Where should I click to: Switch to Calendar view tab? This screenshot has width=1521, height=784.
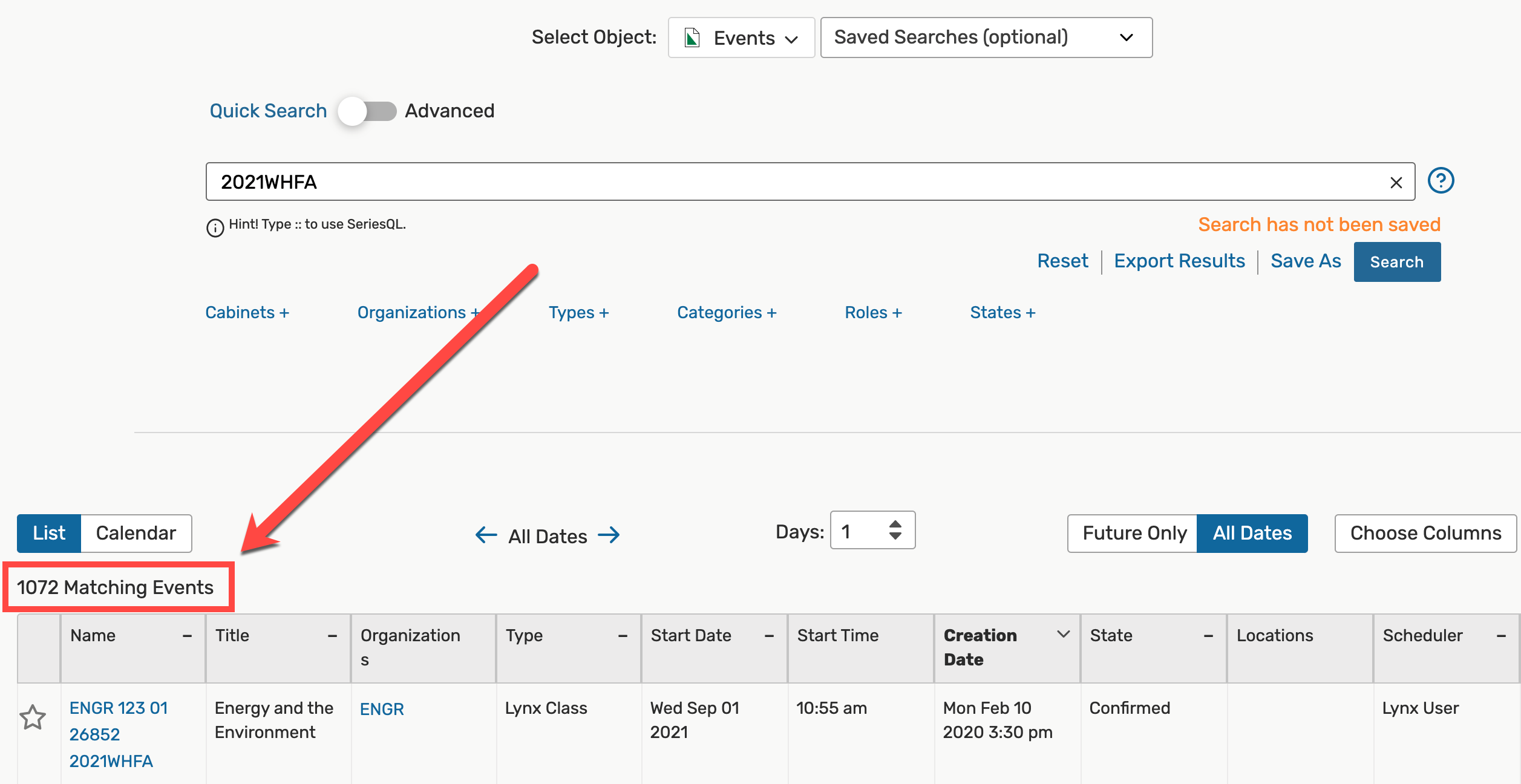pos(136,533)
